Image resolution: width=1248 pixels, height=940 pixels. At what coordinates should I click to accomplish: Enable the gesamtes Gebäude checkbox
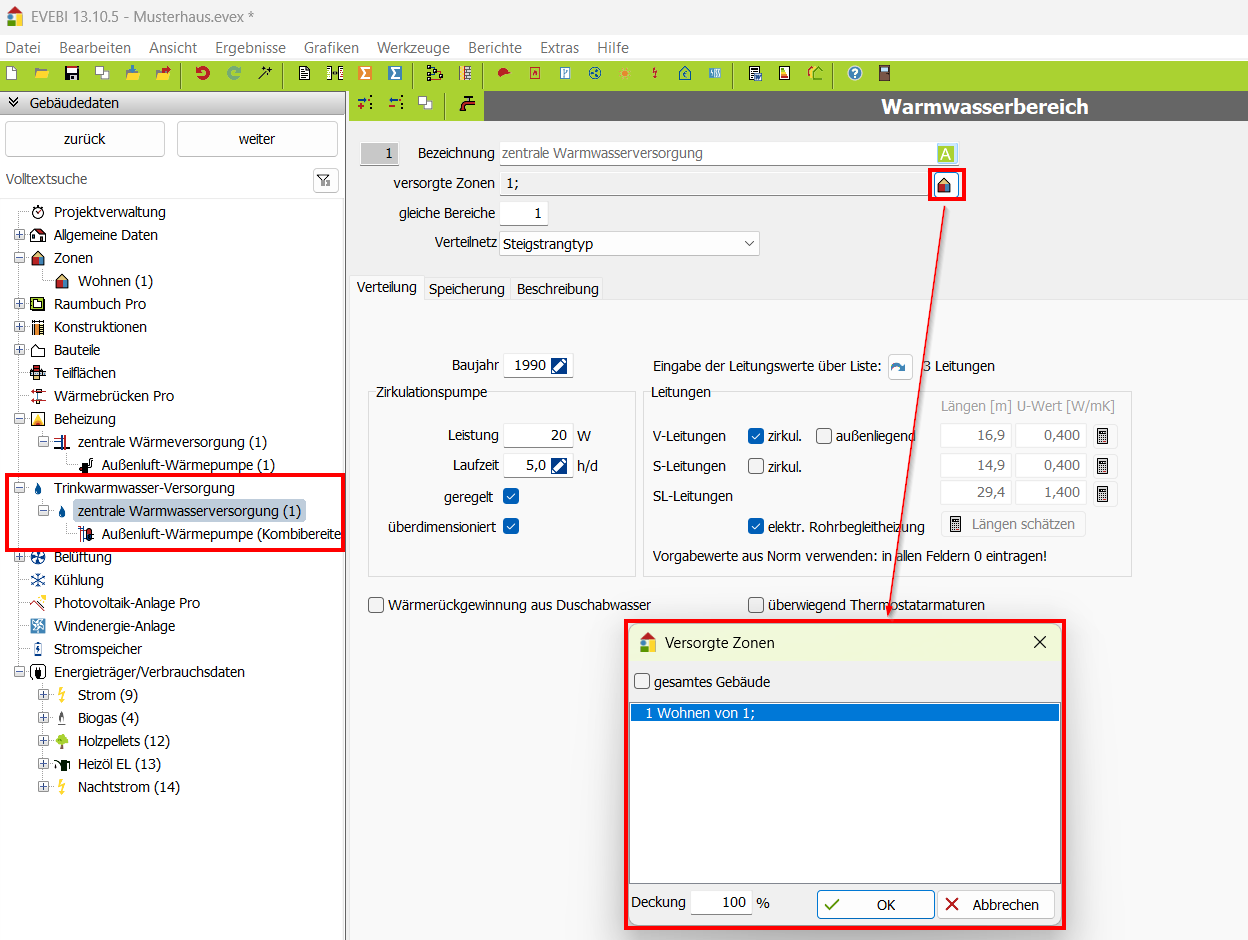pyautogui.click(x=642, y=682)
